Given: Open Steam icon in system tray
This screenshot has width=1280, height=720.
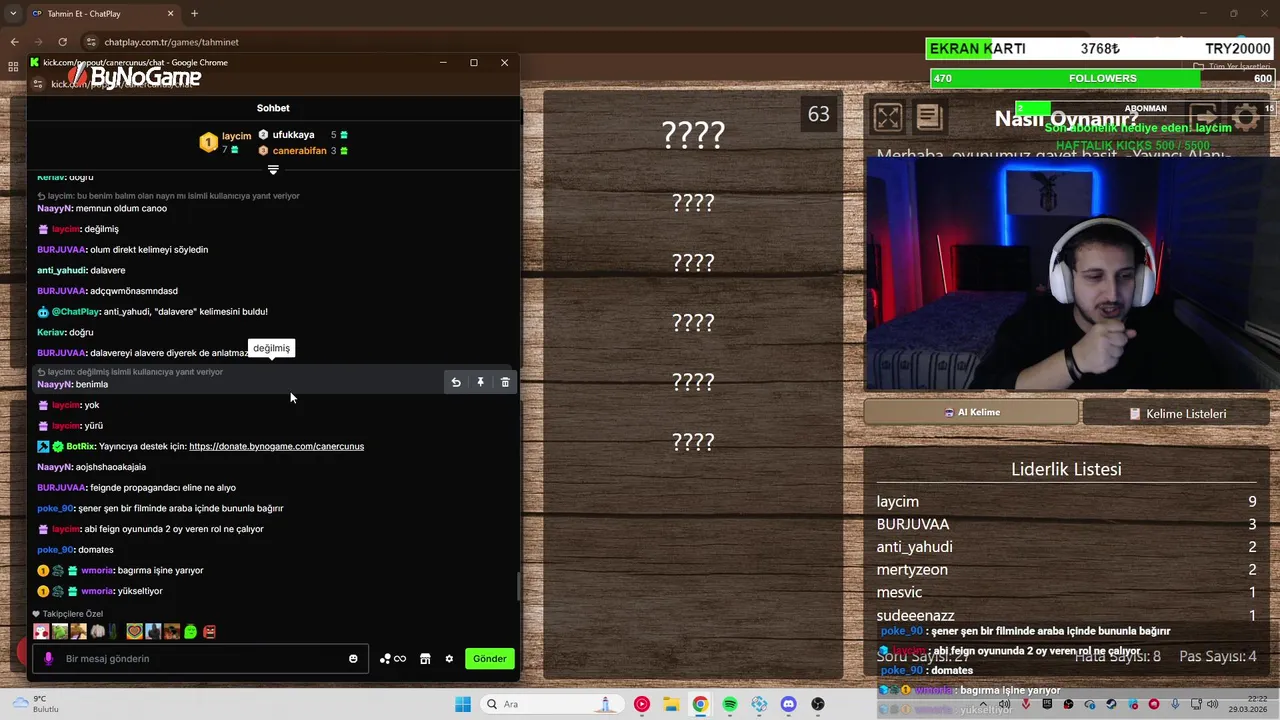Looking at the screenshot, I should pos(1112,704).
